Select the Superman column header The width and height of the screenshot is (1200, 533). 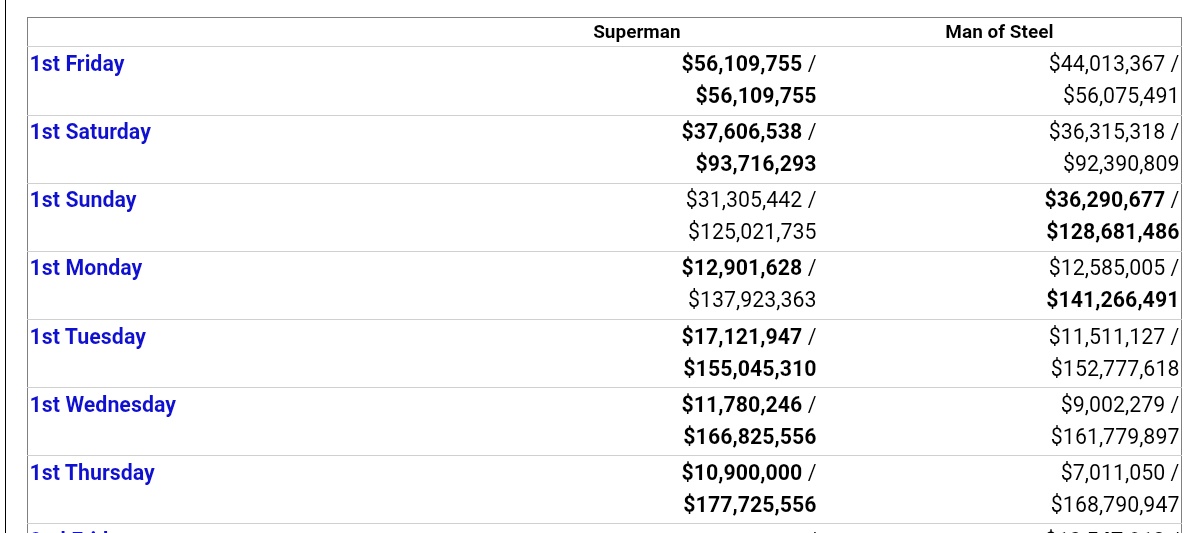[637, 32]
